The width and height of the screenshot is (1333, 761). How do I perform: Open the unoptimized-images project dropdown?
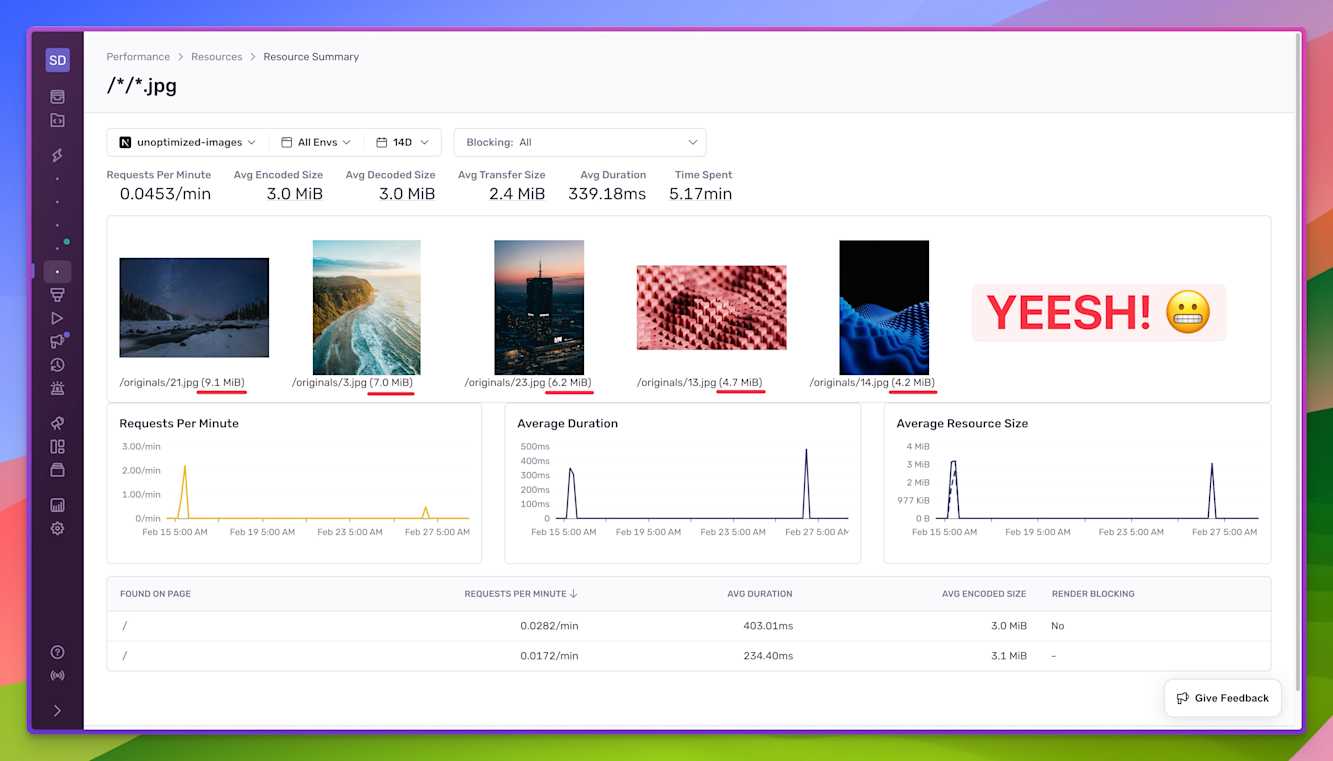pos(187,142)
